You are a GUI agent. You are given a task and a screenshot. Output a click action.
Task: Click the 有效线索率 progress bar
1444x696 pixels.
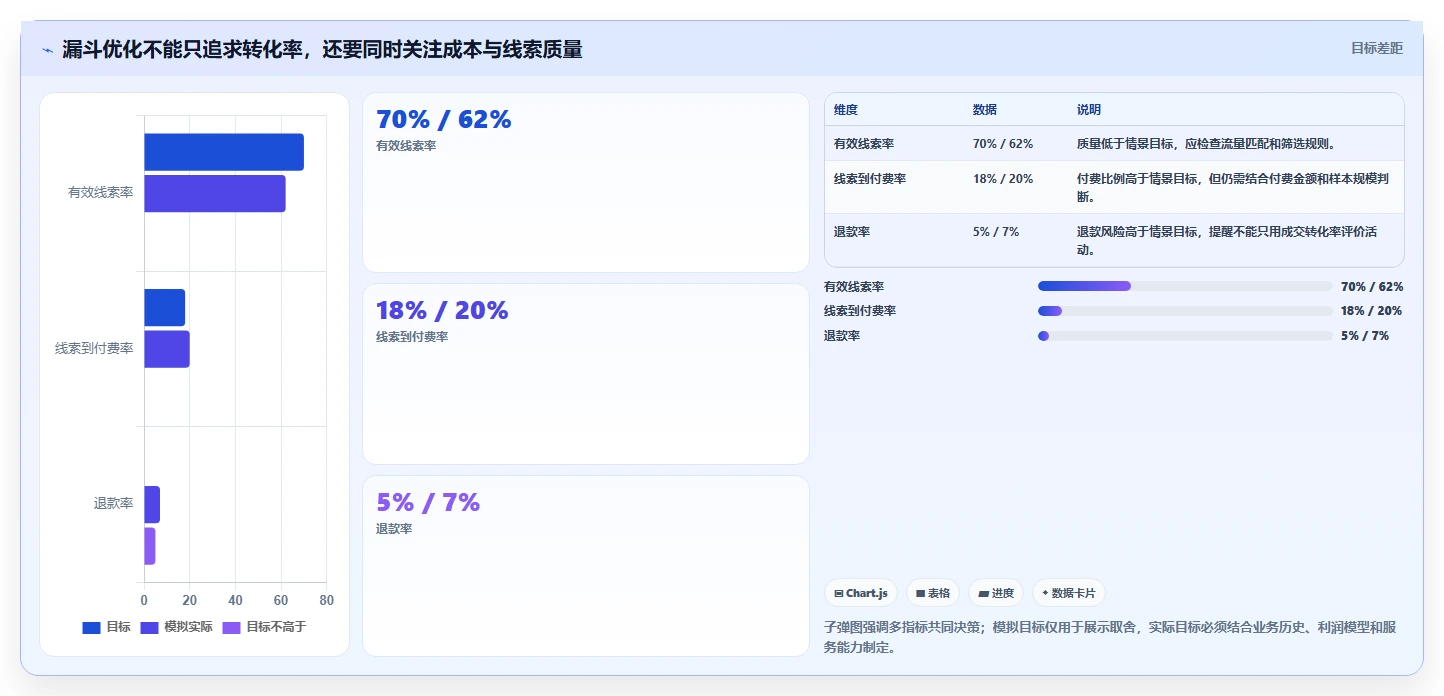1185,286
